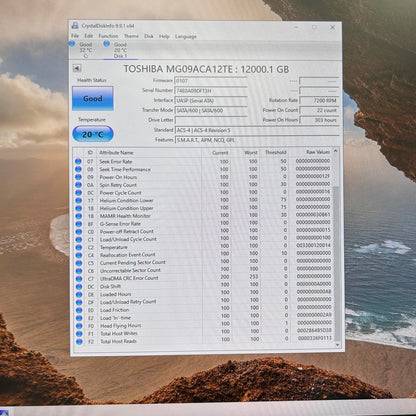Open the Disk menu
Viewport: 416px width, 416px height.
click(x=149, y=36)
